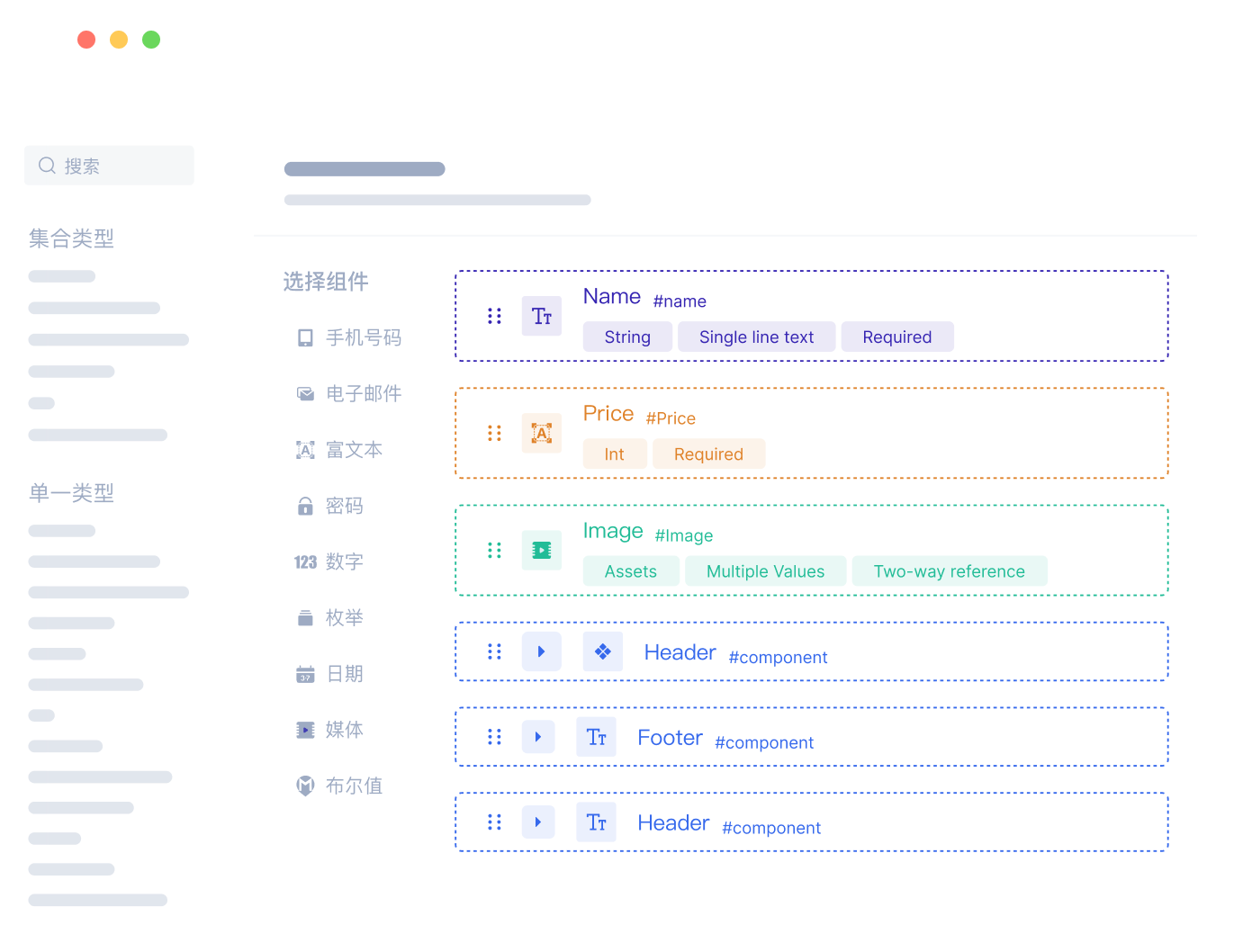Image resolution: width=1252 pixels, height=952 pixels.
Task: Click the Single line text tag
Action: (x=757, y=337)
